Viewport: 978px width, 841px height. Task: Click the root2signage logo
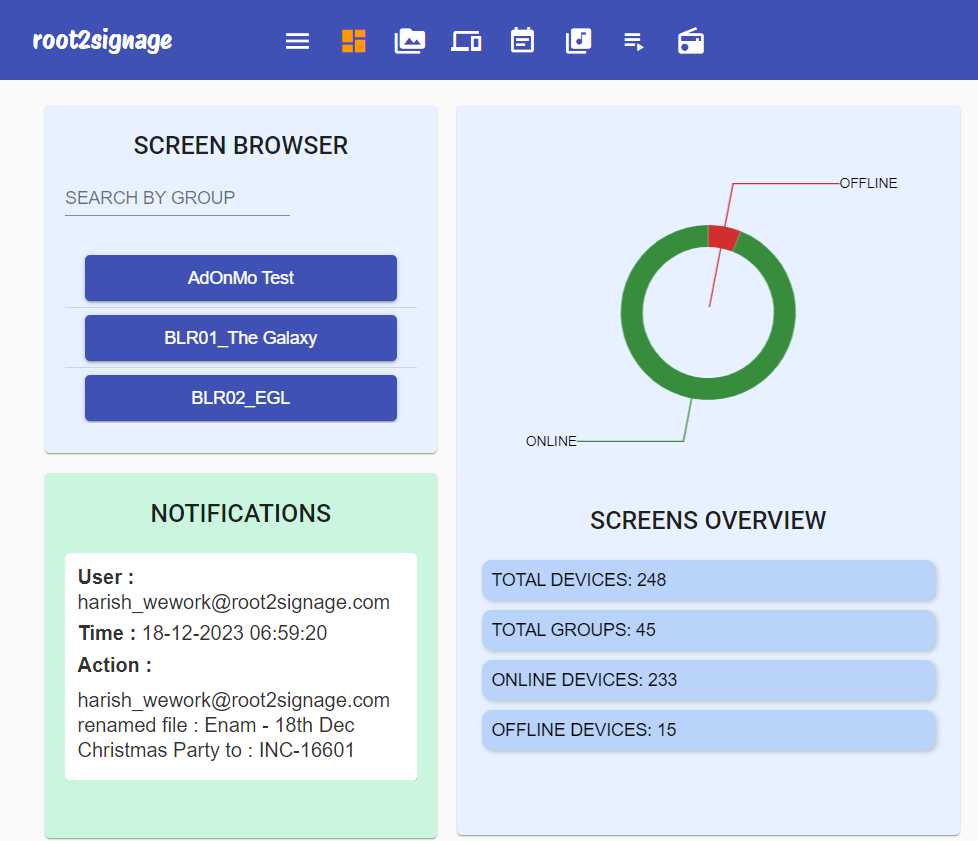click(x=102, y=40)
